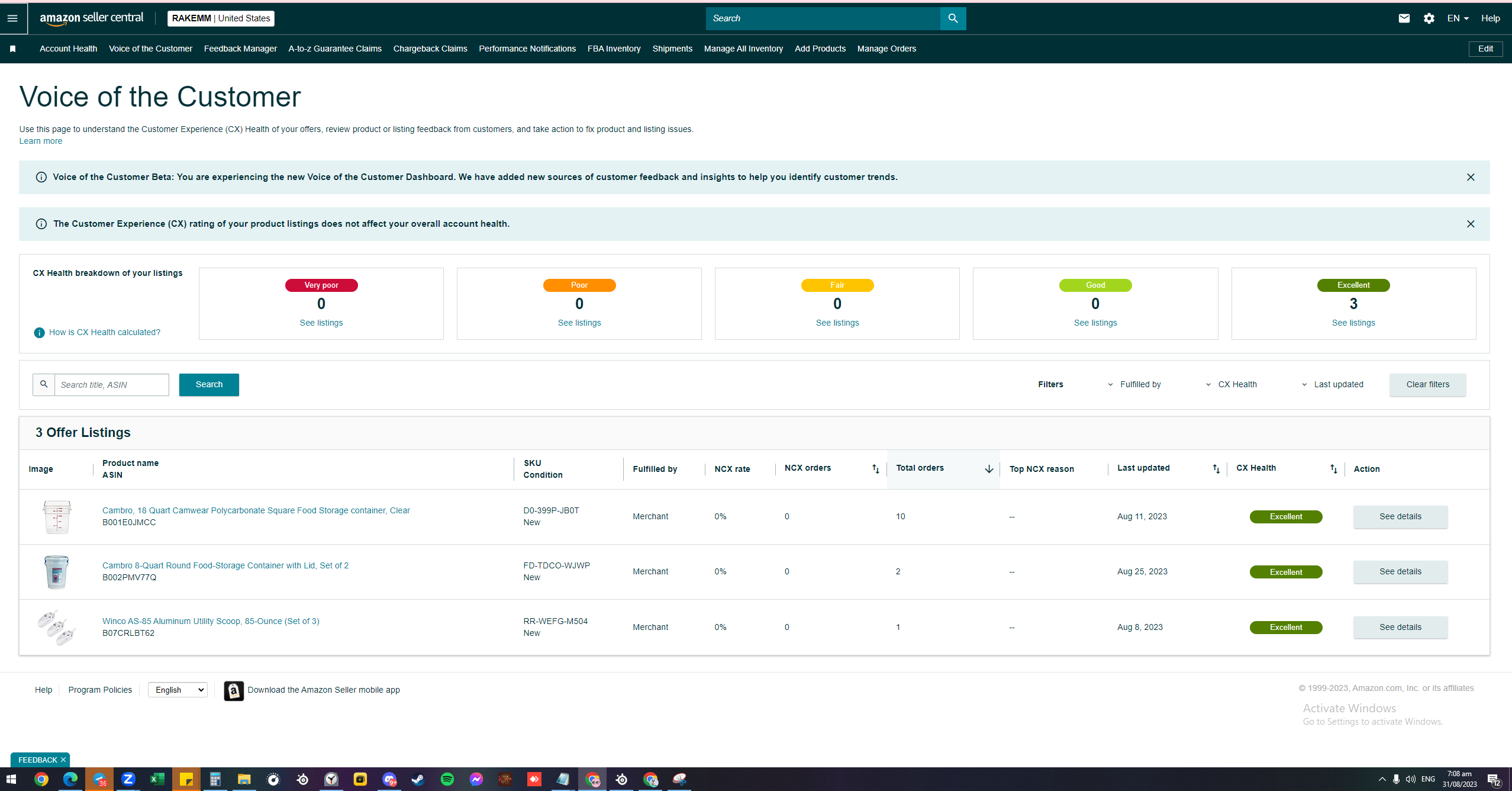This screenshot has width=1512, height=791.
Task: Click the Amazon Seller Central logo
Action: pos(92,18)
